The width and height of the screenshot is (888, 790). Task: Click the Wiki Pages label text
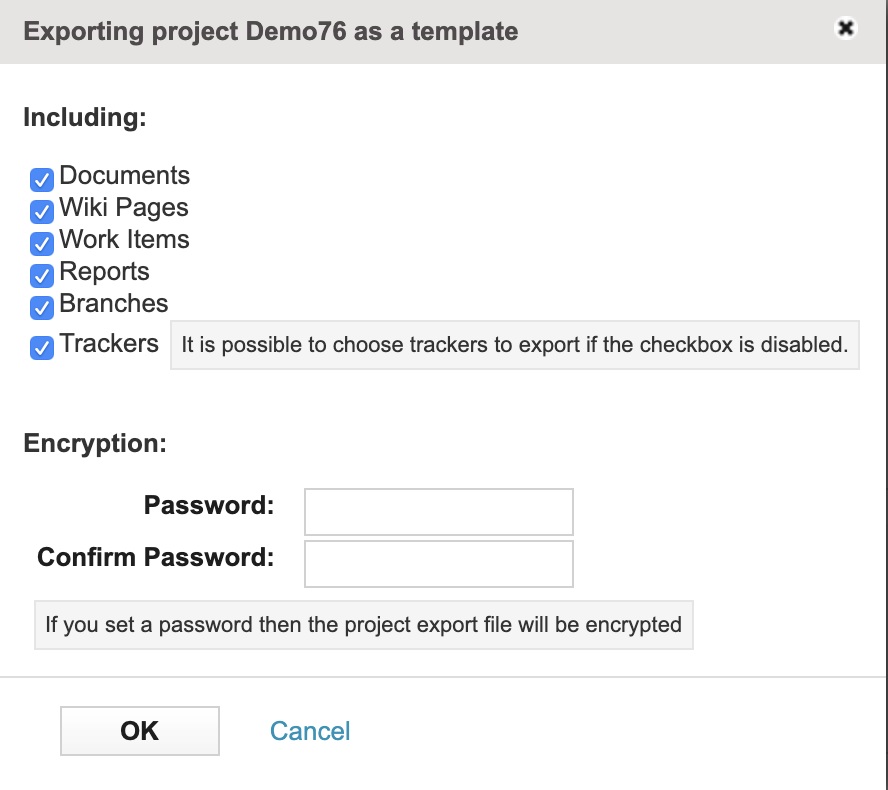(124, 208)
